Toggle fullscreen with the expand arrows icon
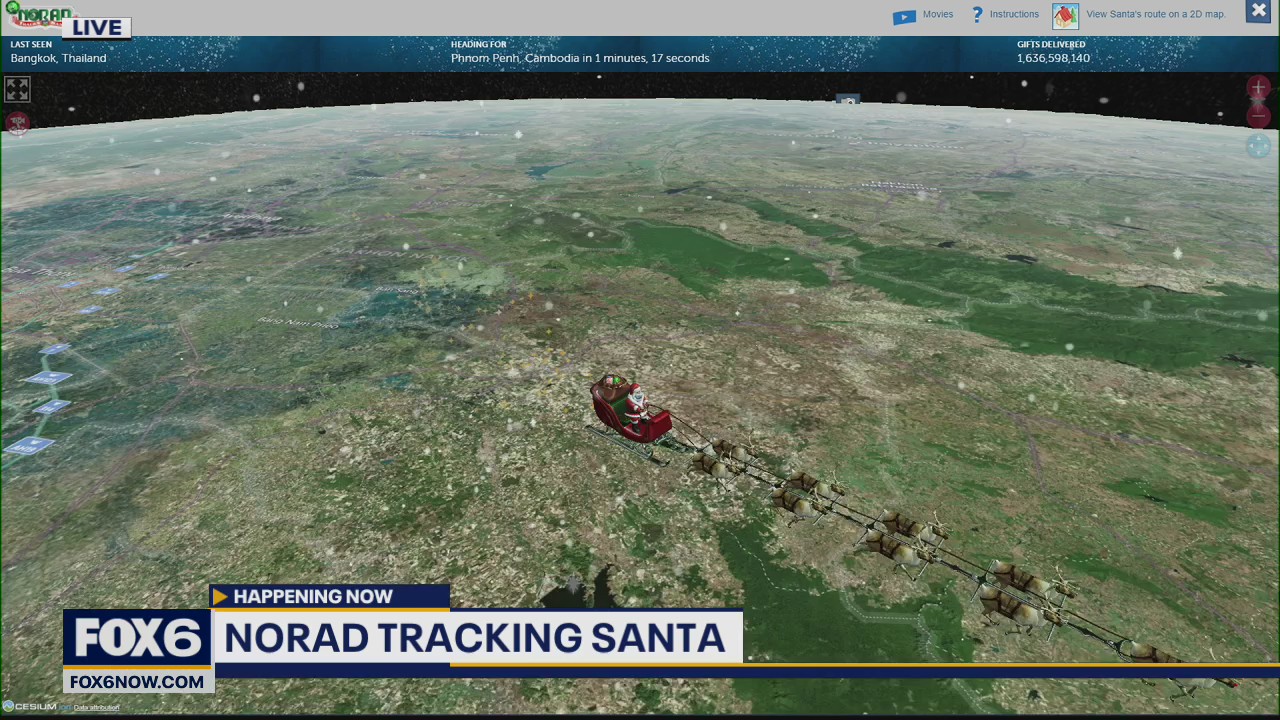The width and height of the screenshot is (1280, 720). click(x=17, y=90)
